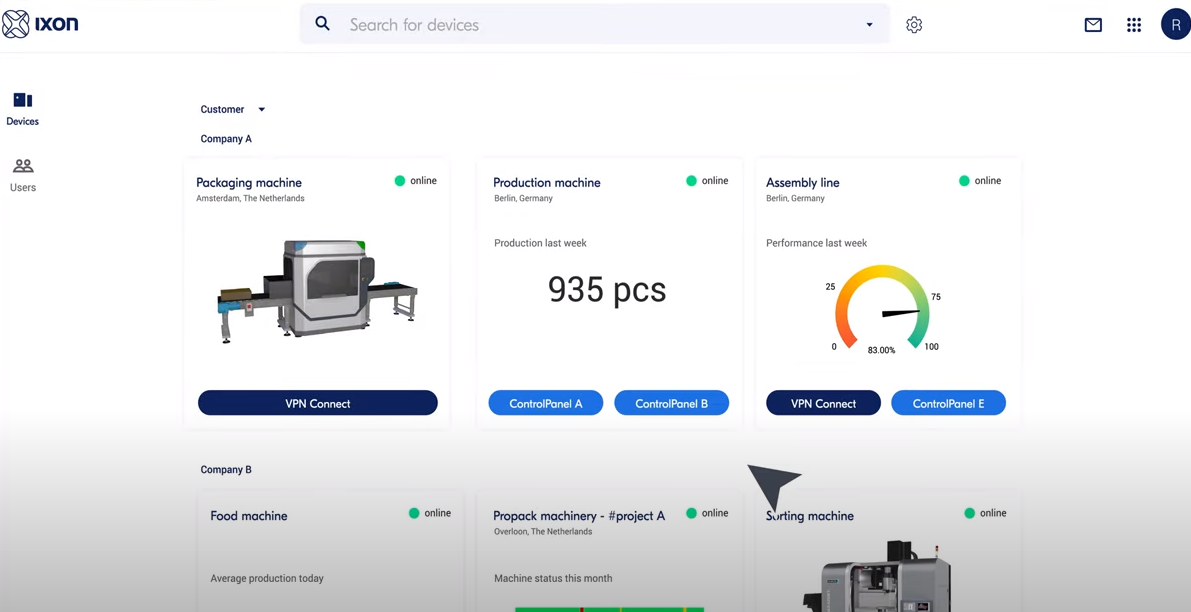Focus the Search for devices field
The image size is (1191, 612).
click(x=594, y=24)
